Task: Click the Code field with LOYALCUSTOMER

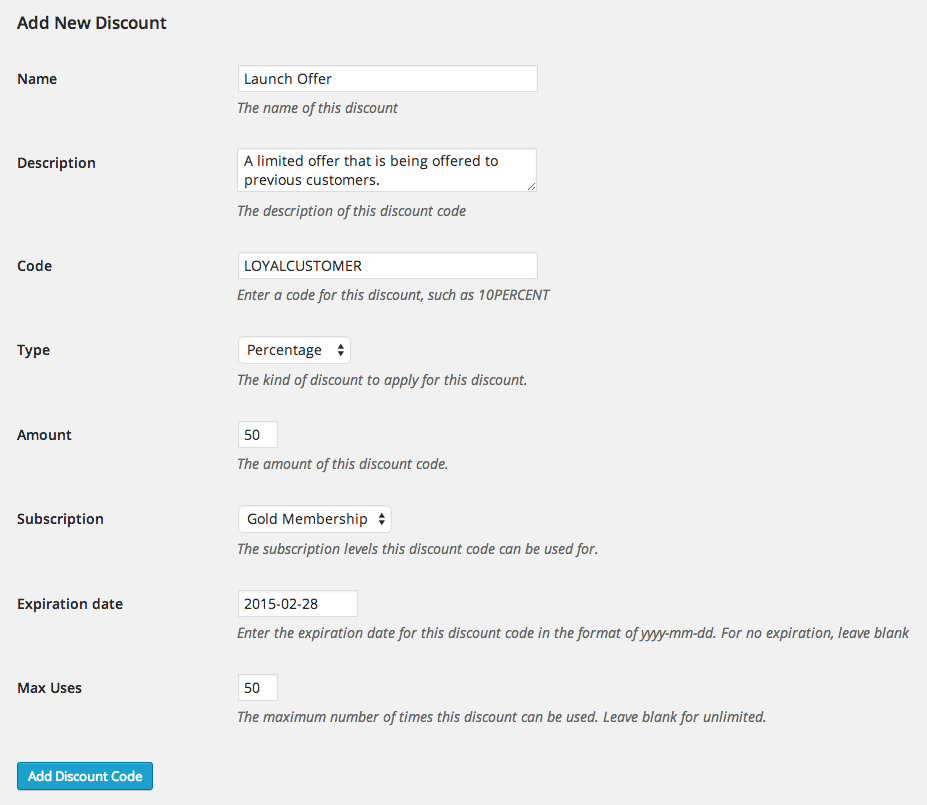Action: [387, 266]
